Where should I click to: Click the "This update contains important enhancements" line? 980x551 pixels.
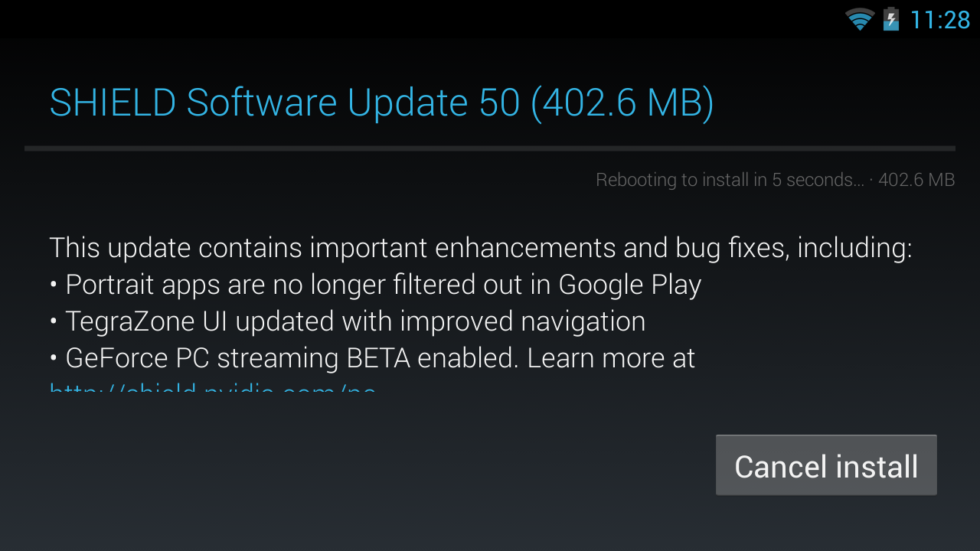click(x=480, y=248)
